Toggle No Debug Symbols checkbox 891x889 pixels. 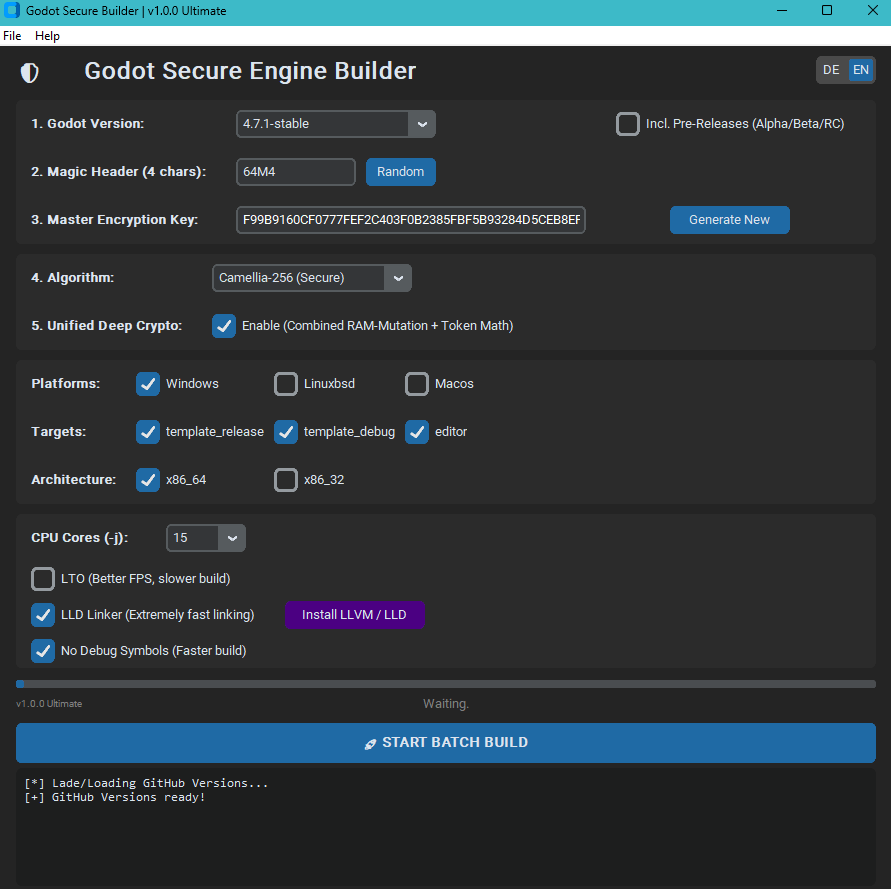43,651
